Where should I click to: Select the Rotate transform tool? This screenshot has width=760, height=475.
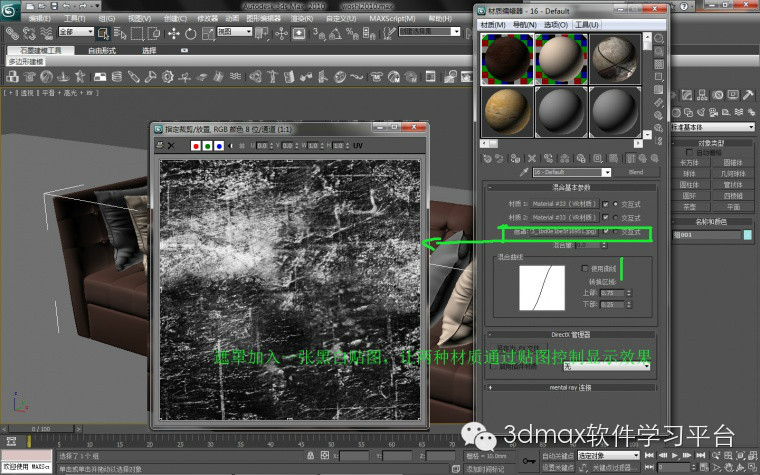point(190,33)
